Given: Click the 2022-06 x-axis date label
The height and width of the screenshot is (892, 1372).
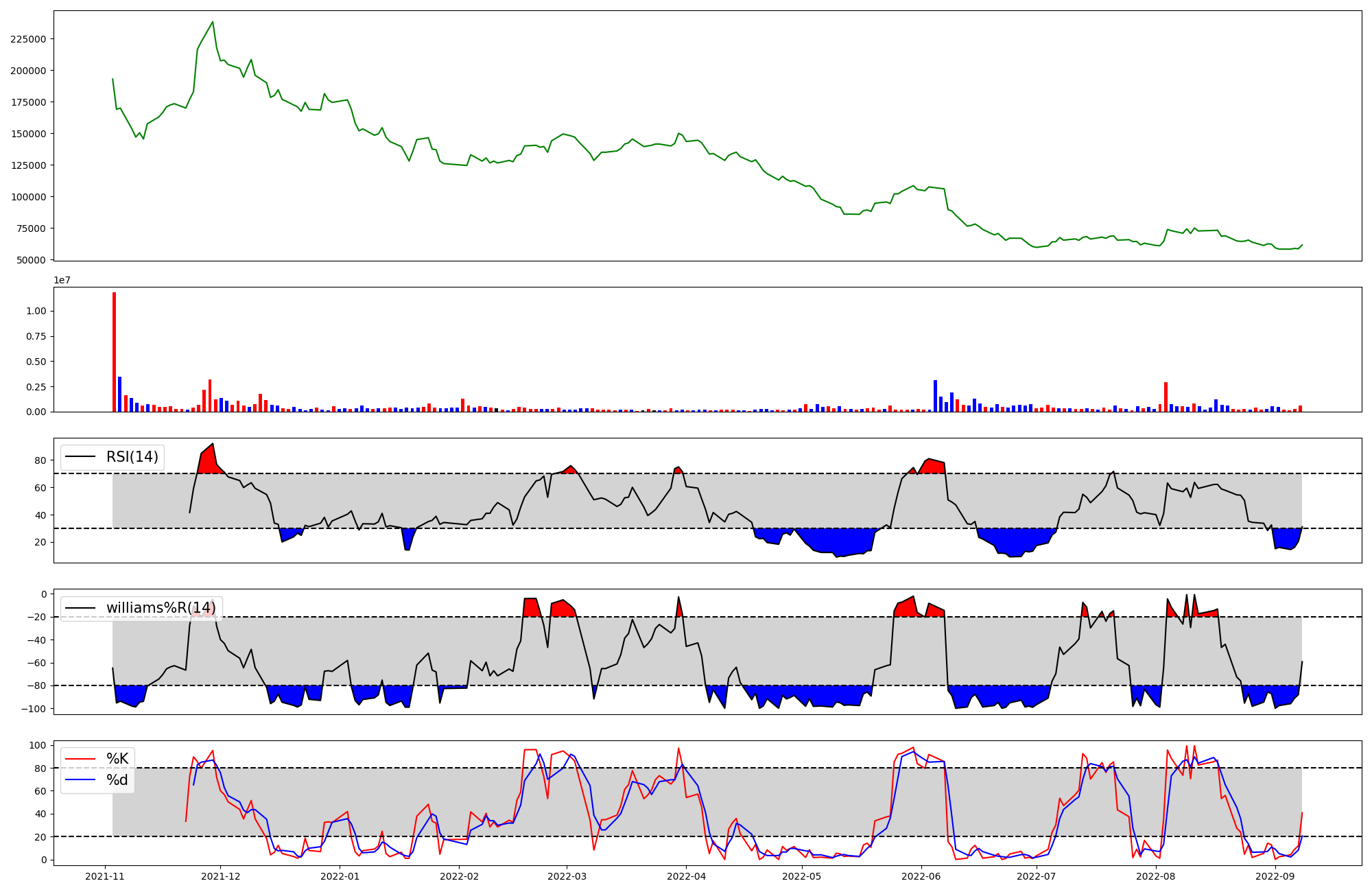Looking at the screenshot, I should click(921, 876).
